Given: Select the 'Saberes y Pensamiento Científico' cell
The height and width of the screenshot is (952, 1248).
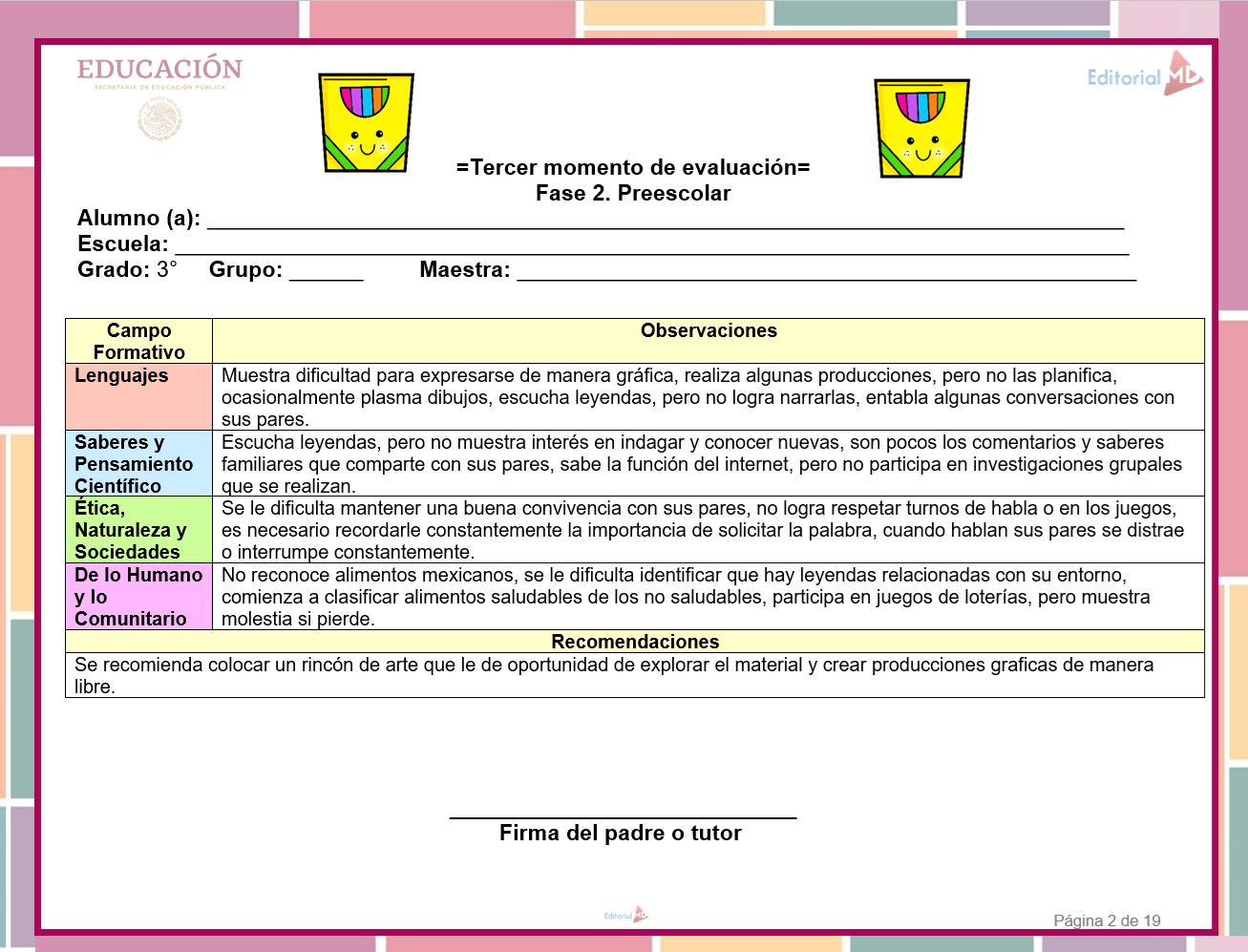Looking at the screenshot, I should (139, 463).
